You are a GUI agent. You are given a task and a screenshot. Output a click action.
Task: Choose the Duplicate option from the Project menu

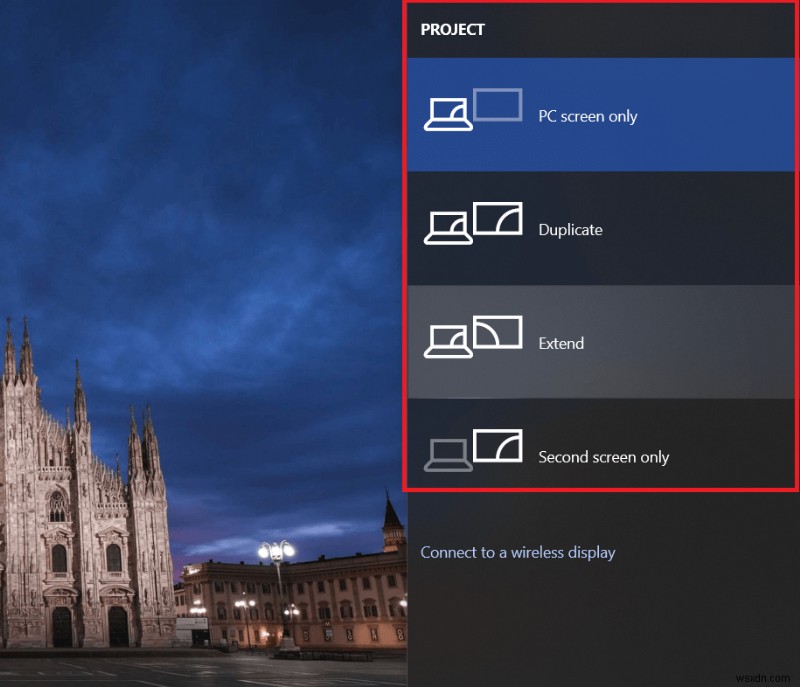(600, 229)
